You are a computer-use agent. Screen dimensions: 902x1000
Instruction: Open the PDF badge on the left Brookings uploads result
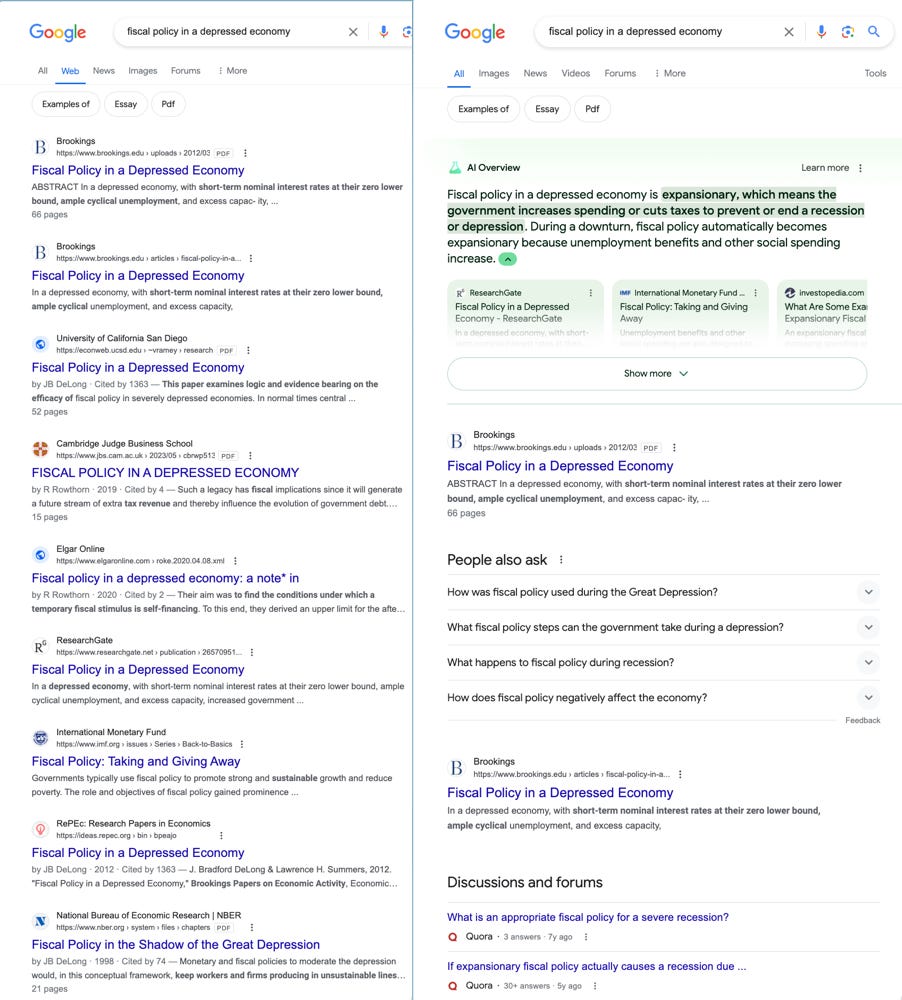coord(223,153)
